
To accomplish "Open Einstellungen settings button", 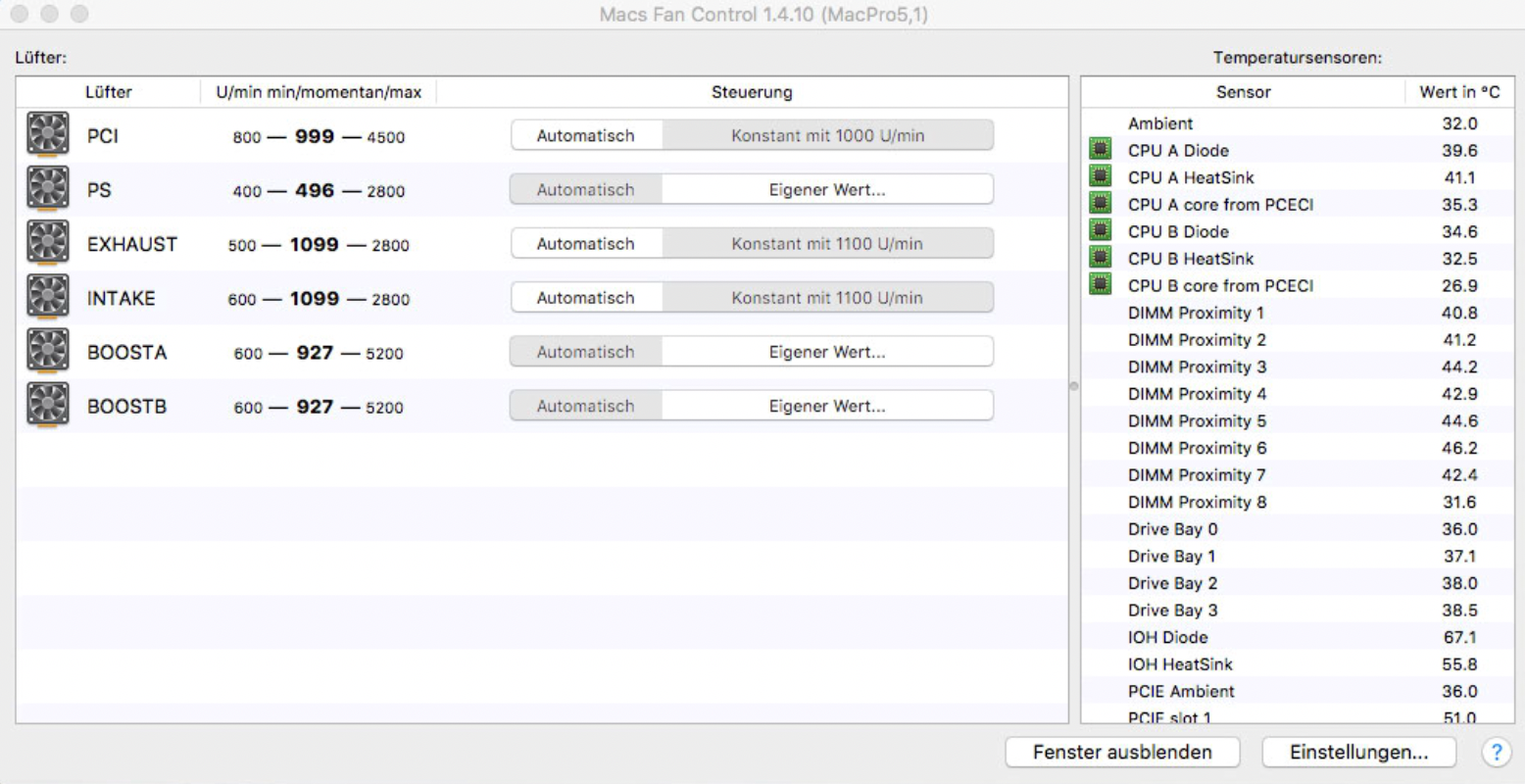I will point(1358,752).
